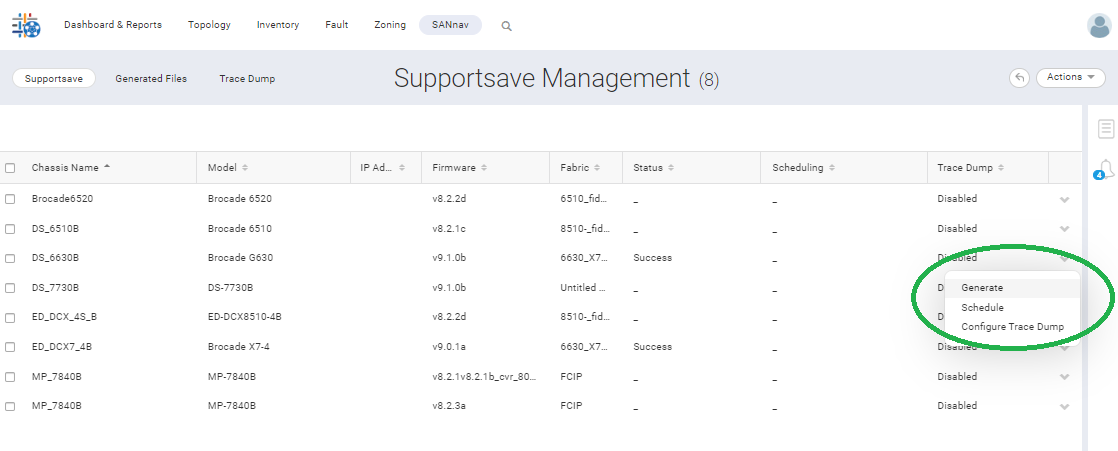Open the side panel list icon
Screen dimensions: 1118x451
coord(1106,128)
